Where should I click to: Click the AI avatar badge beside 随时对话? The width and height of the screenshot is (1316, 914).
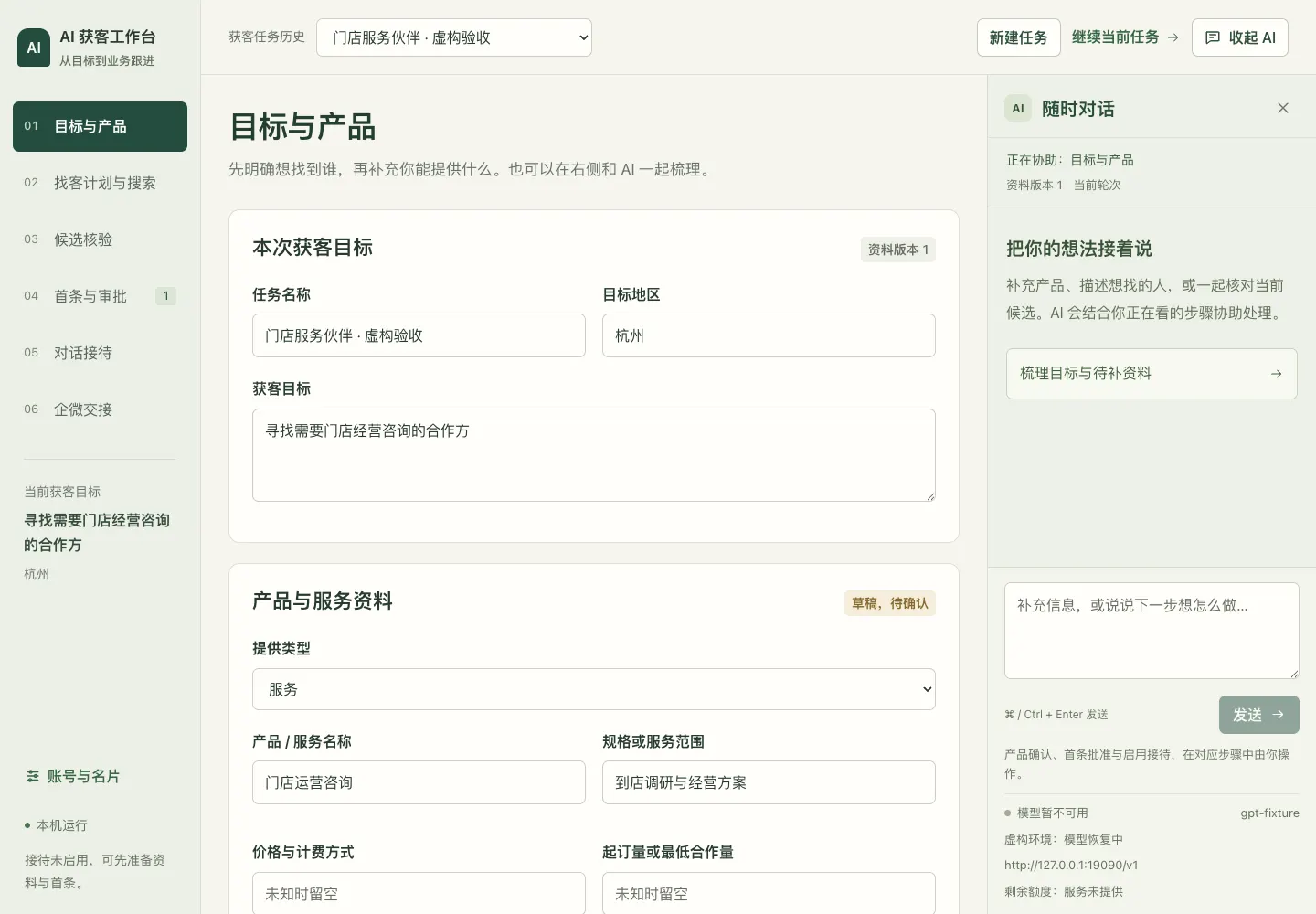click(1018, 108)
